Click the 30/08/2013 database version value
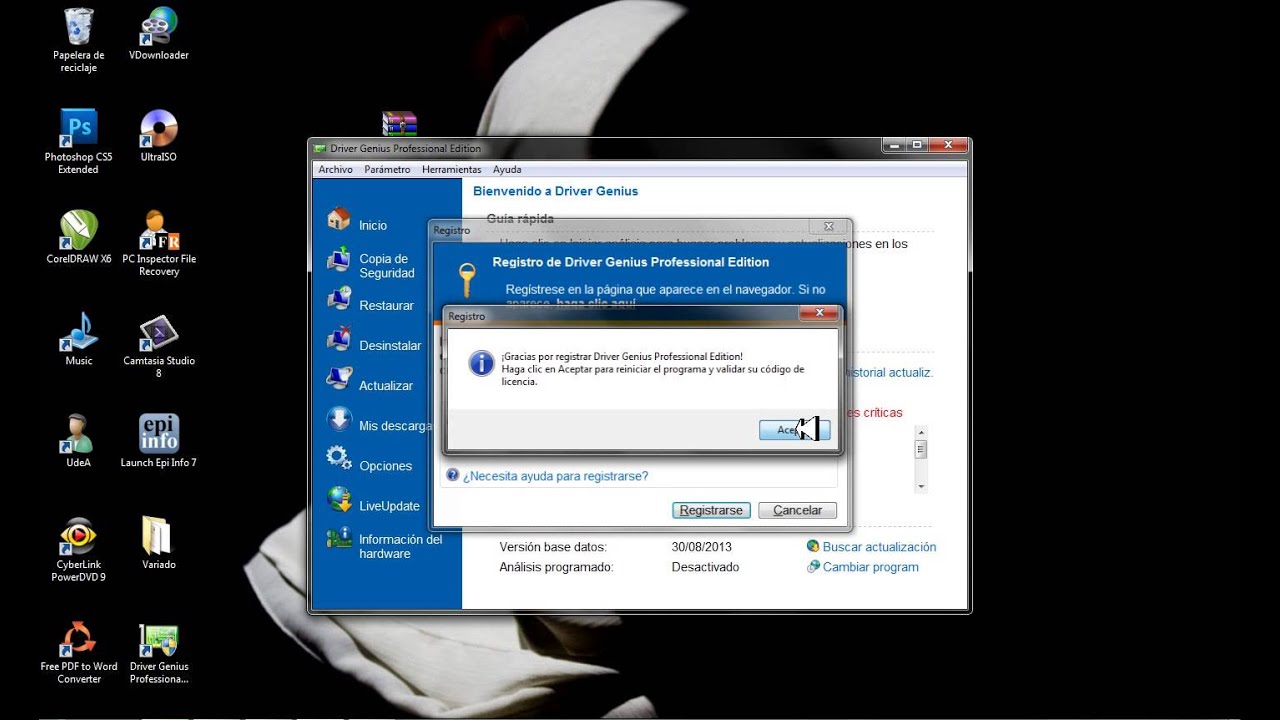The width and height of the screenshot is (1280, 720). point(702,547)
